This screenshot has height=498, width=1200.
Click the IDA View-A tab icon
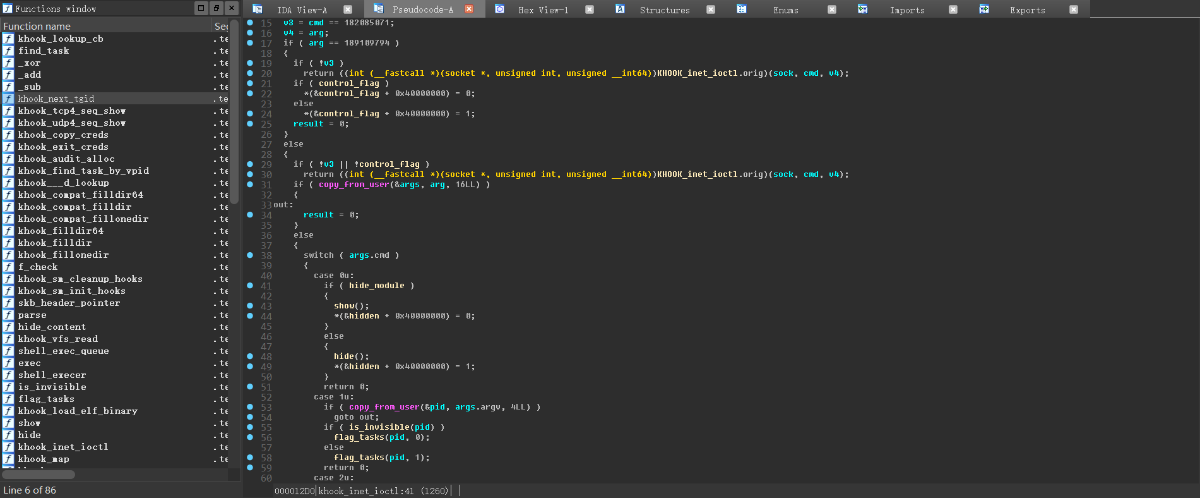pos(257,9)
